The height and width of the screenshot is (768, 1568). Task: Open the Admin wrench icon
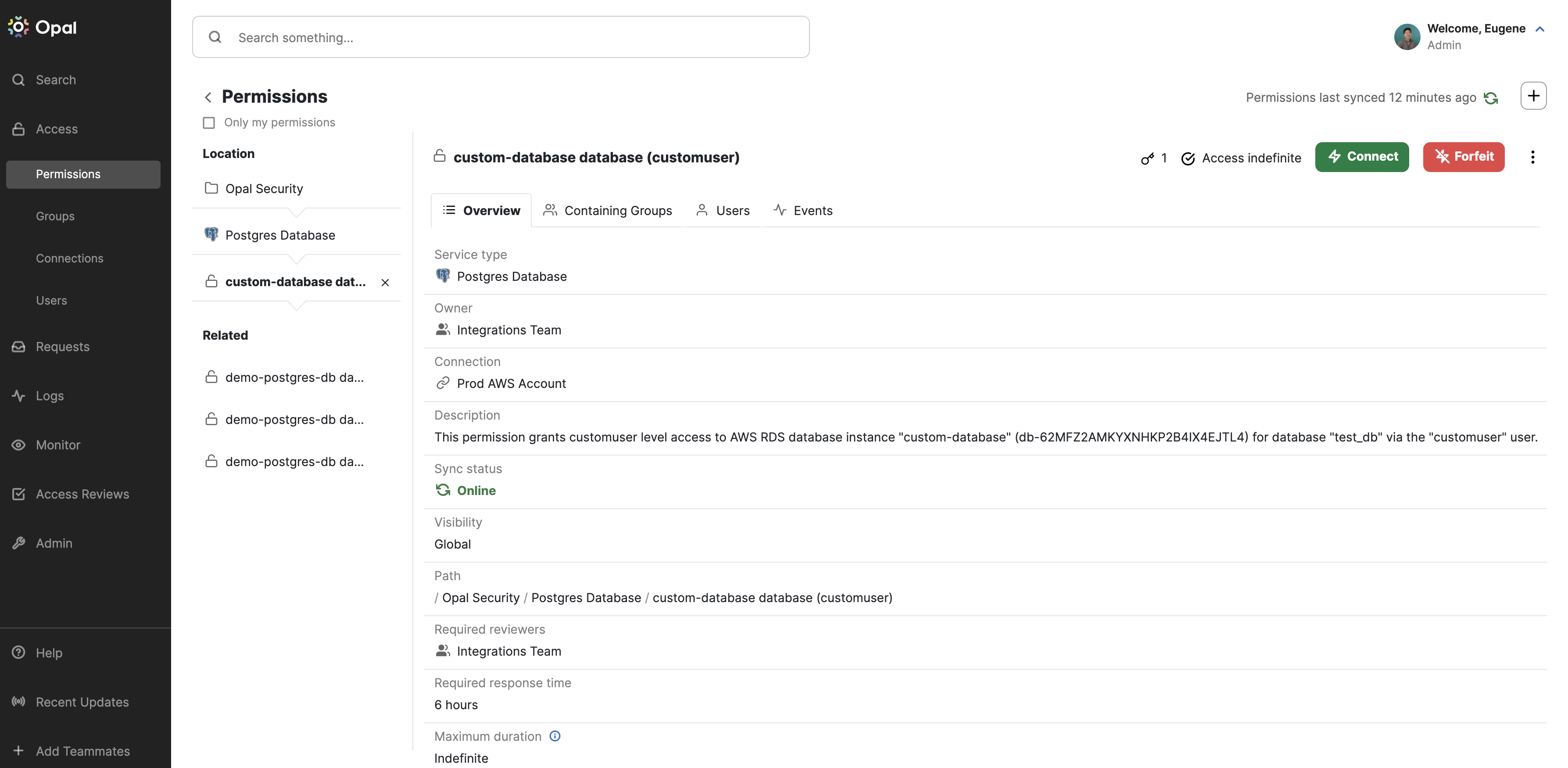[18, 543]
